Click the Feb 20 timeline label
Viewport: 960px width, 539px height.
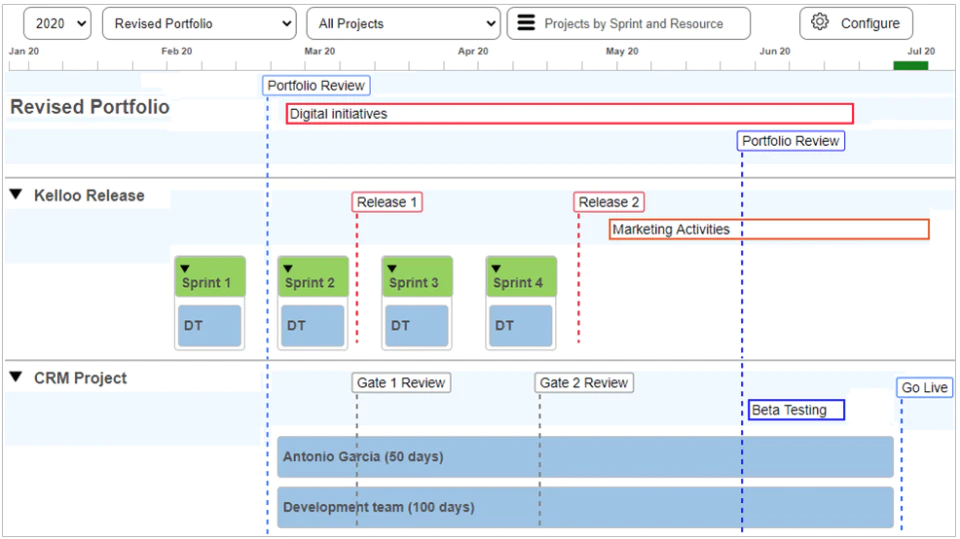[177, 51]
